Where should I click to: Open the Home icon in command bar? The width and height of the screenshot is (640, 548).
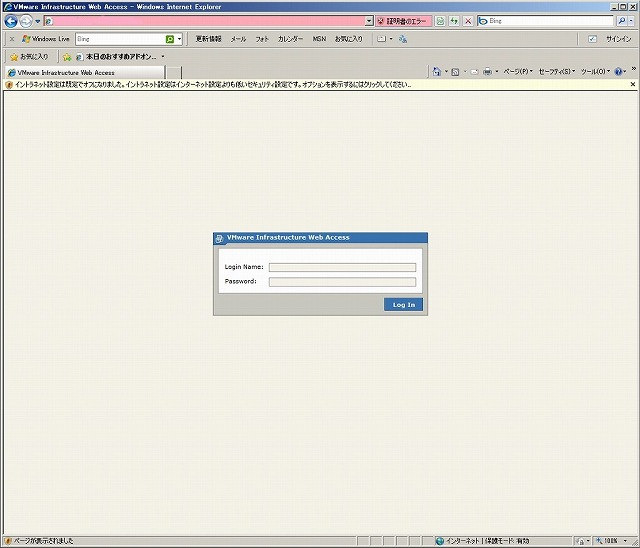(x=437, y=72)
